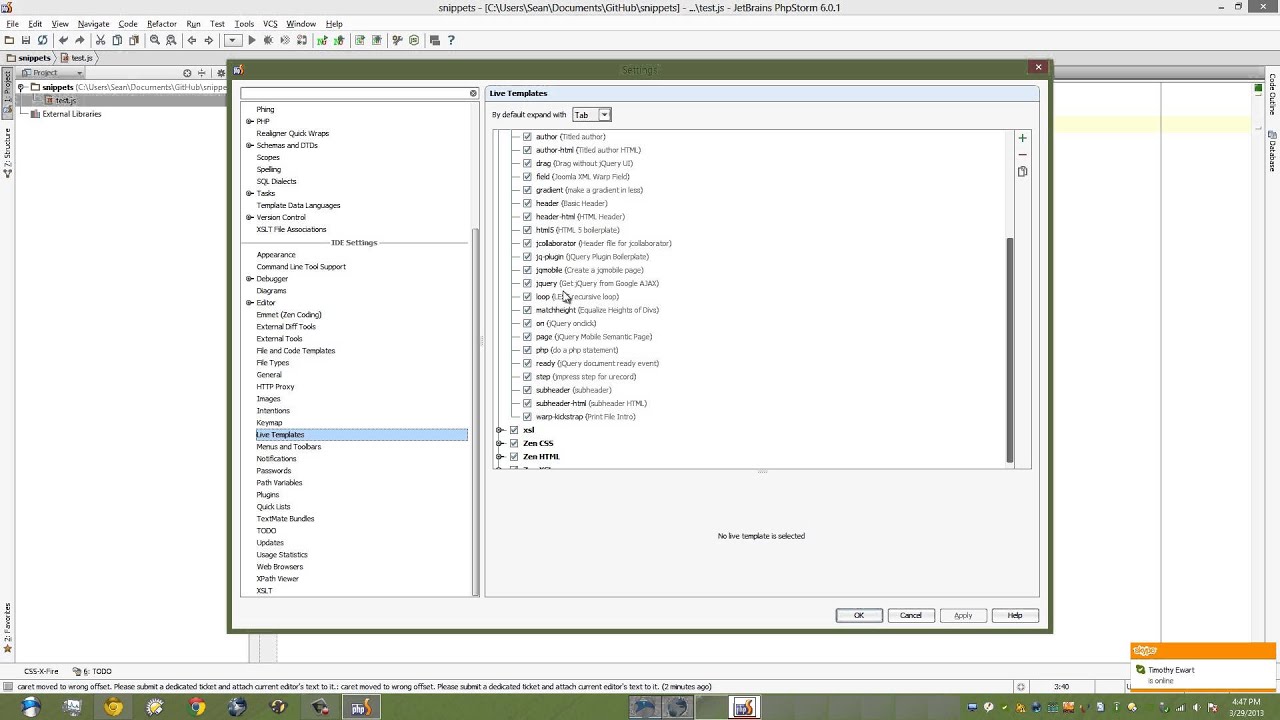Click the Synchronize toolbar icon
Viewport: 1280px width, 720px height.
pyautogui.click(x=42, y=40)
